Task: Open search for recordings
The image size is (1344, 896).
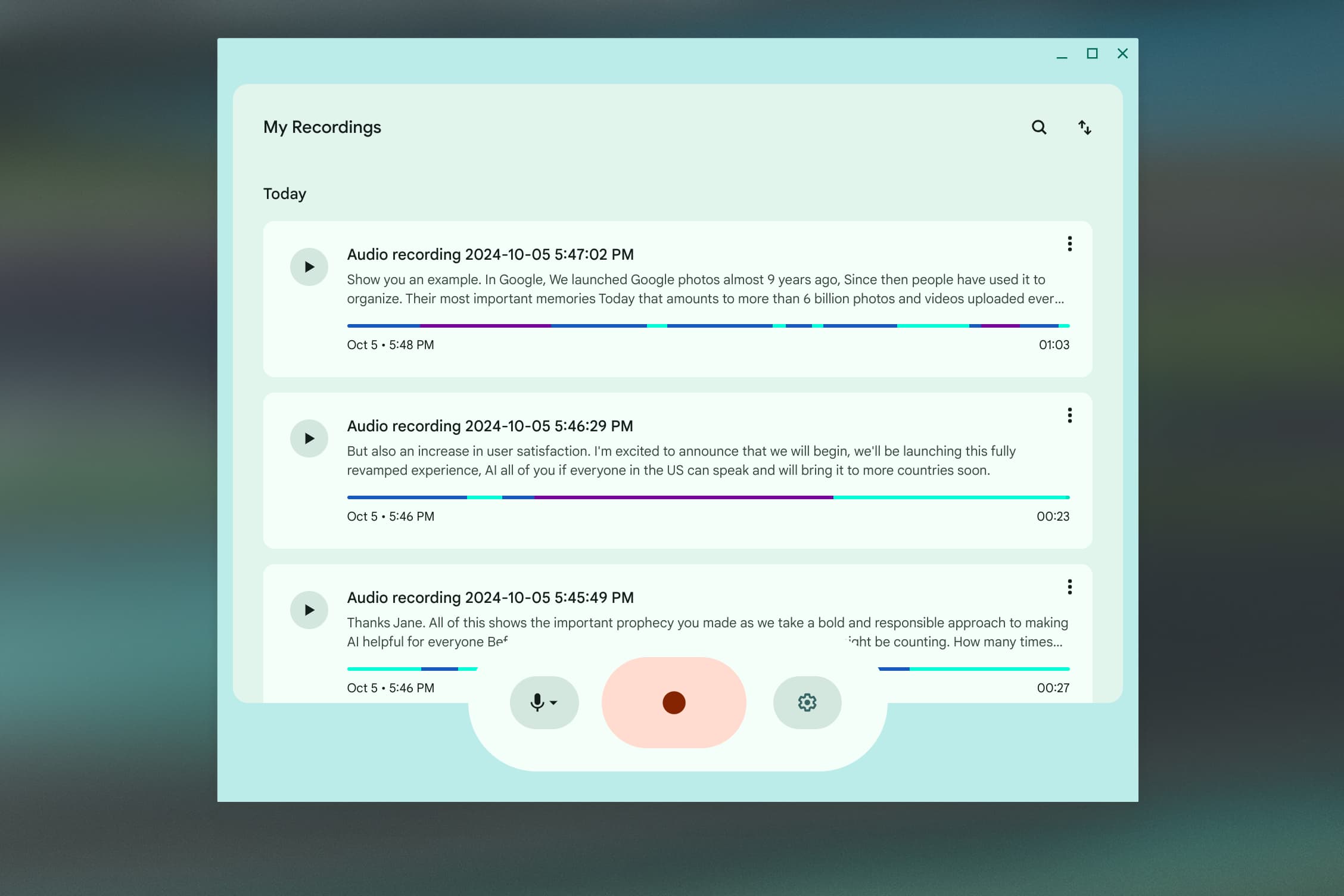Action: (1038, 127)
